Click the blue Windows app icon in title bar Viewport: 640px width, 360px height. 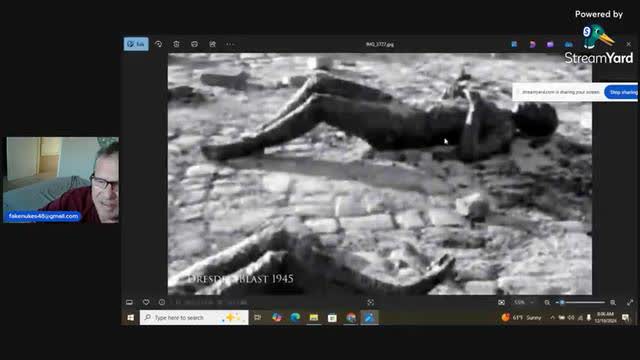[514, 44]
